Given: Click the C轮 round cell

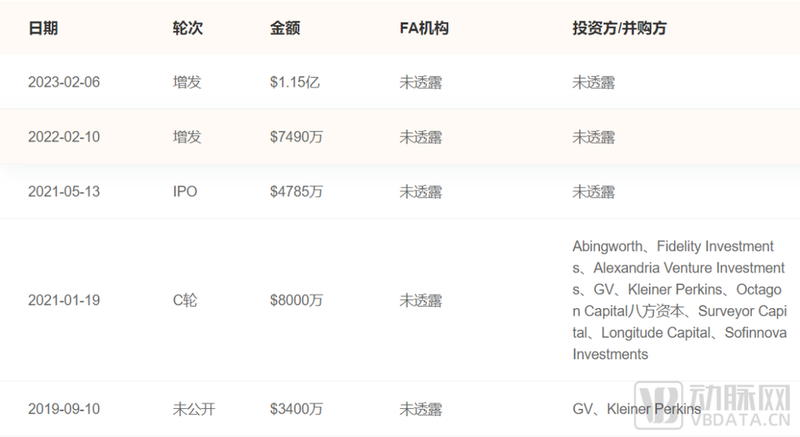Looking at the screenshot, I should click(186, 300).
